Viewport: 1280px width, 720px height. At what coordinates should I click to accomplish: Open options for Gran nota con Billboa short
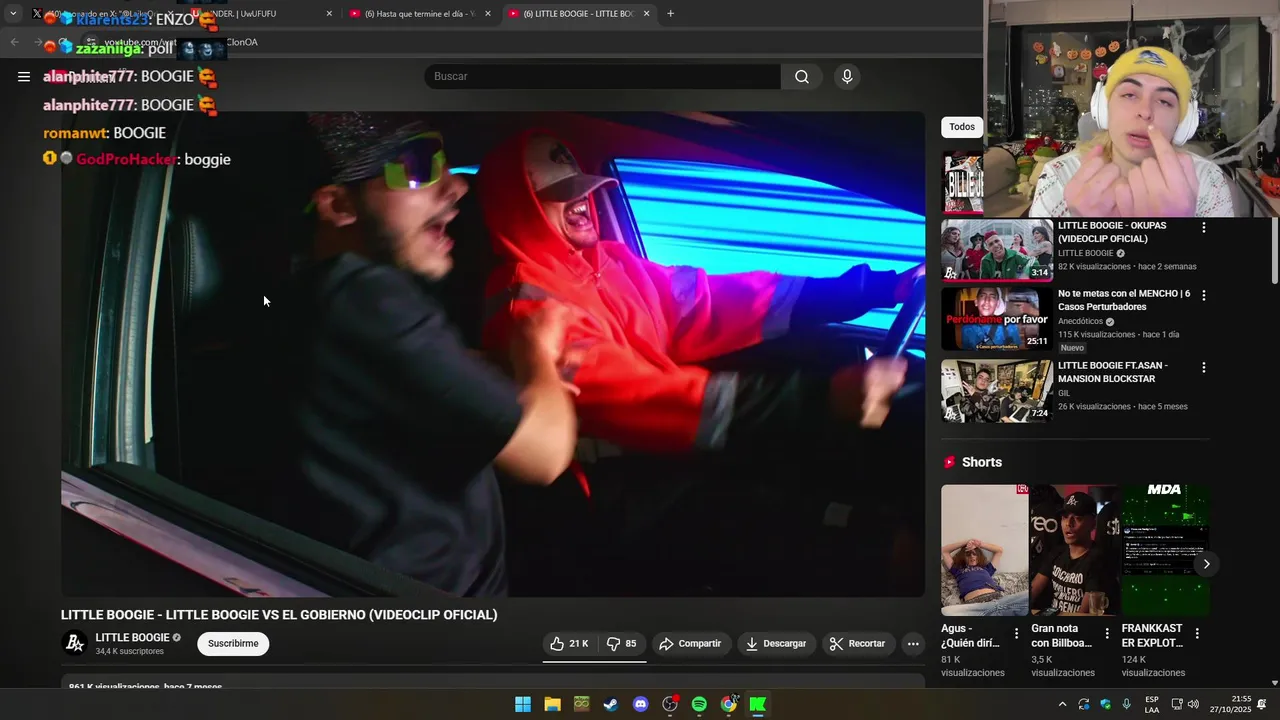coord(1106,633)
